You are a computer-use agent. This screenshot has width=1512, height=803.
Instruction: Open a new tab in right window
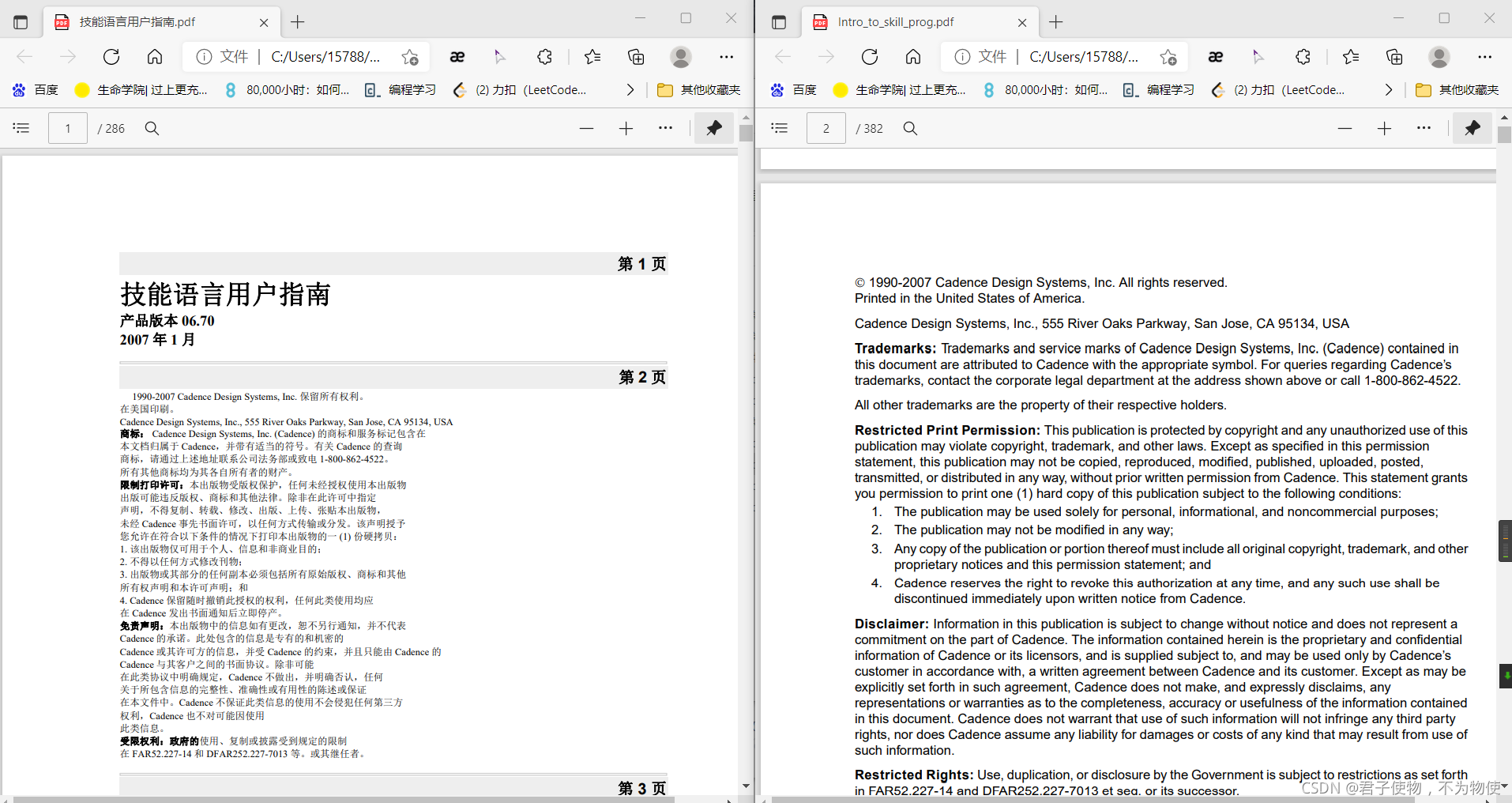1056,22
